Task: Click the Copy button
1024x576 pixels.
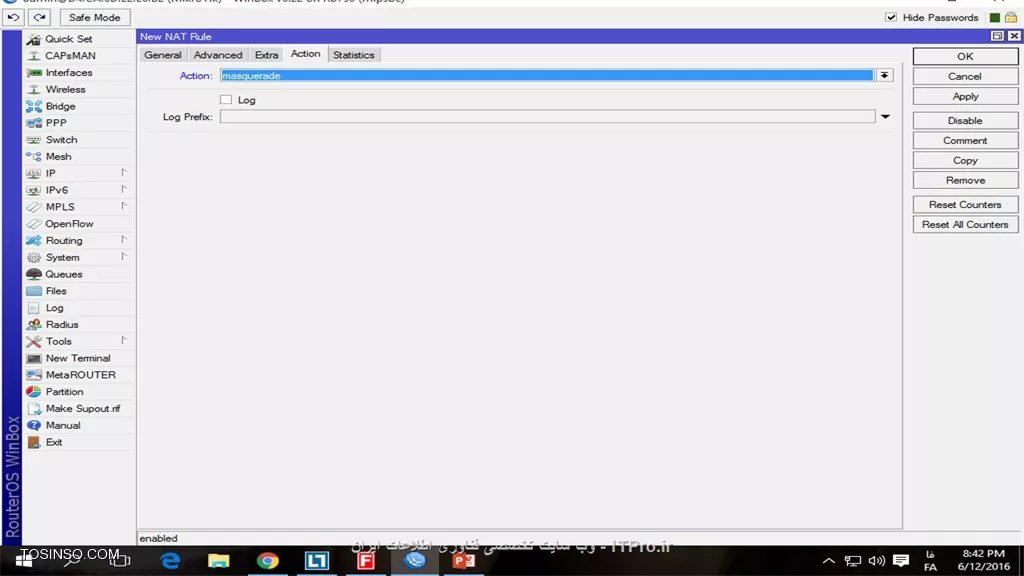Action: pos(965,161)
